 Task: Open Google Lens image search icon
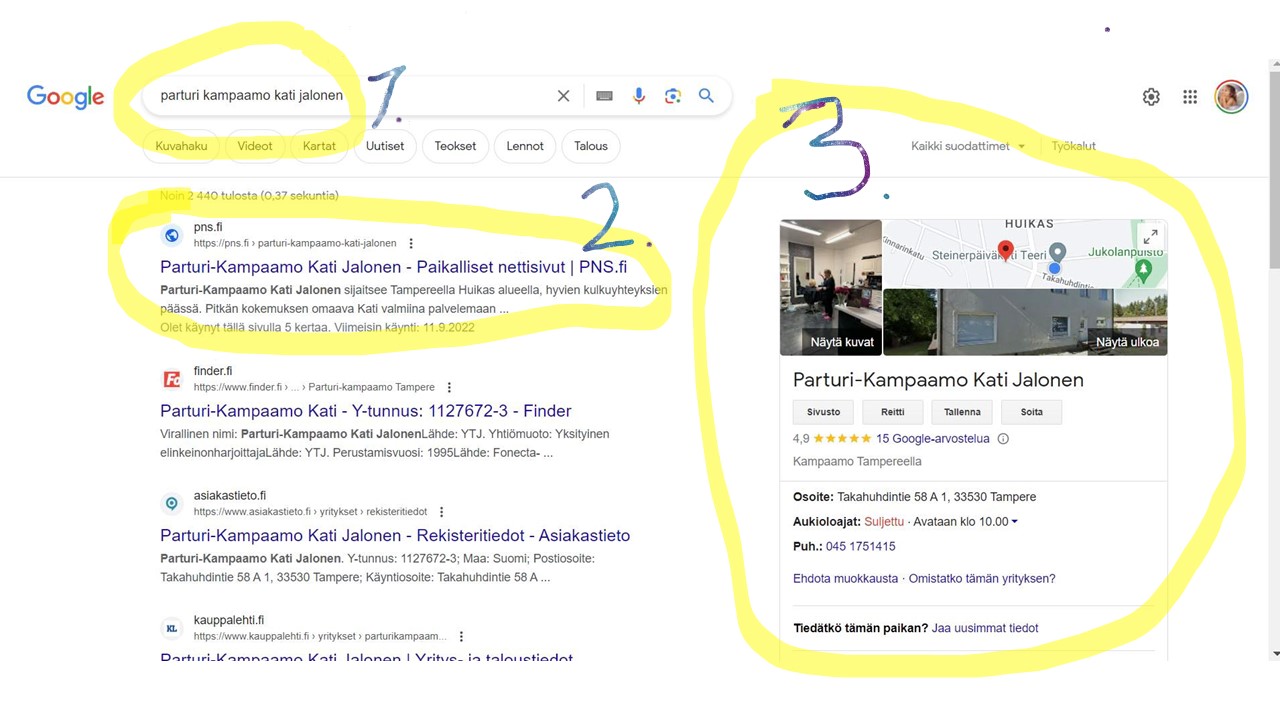673,96
